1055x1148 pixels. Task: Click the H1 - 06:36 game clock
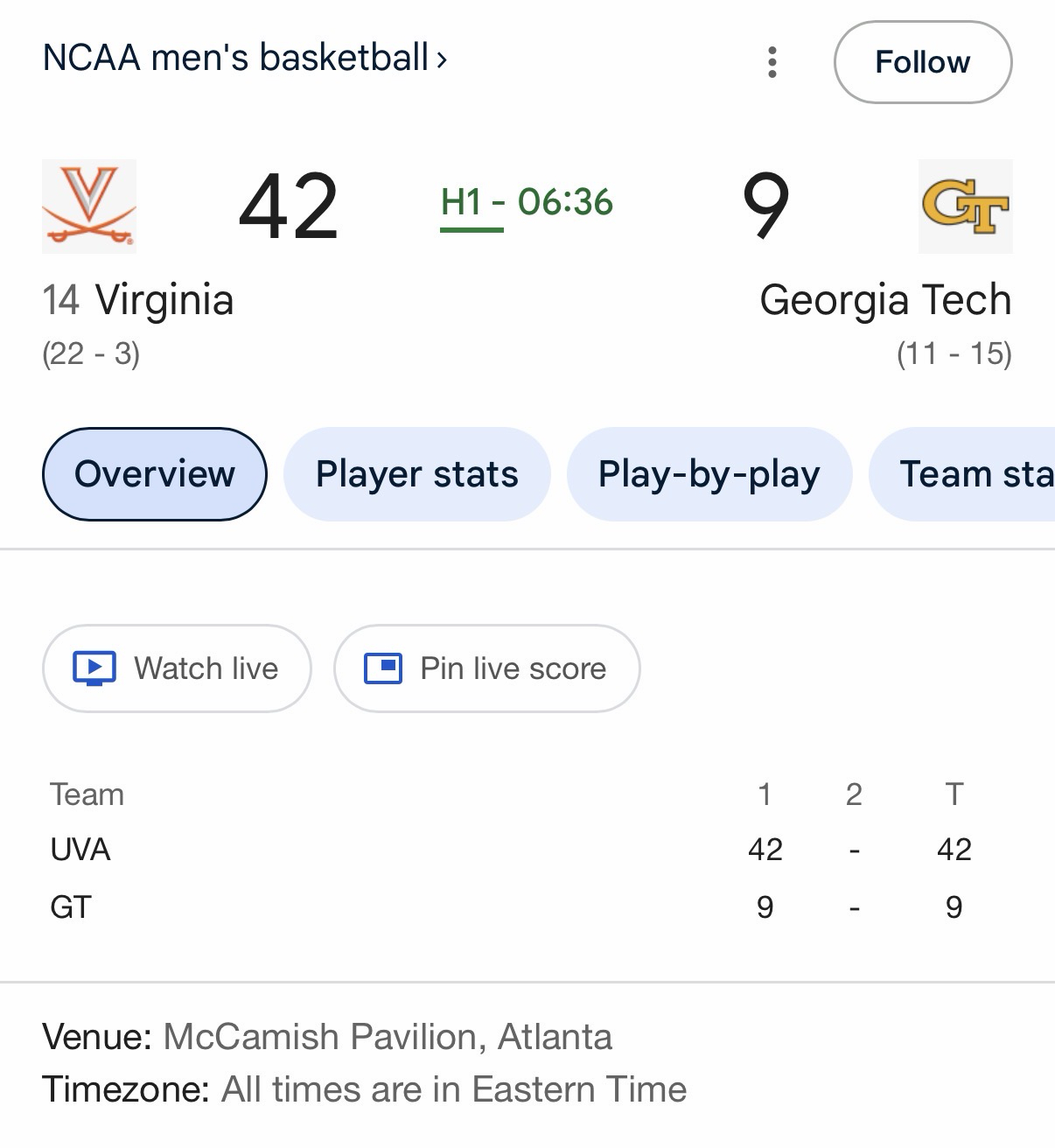(x=527, y=203)
